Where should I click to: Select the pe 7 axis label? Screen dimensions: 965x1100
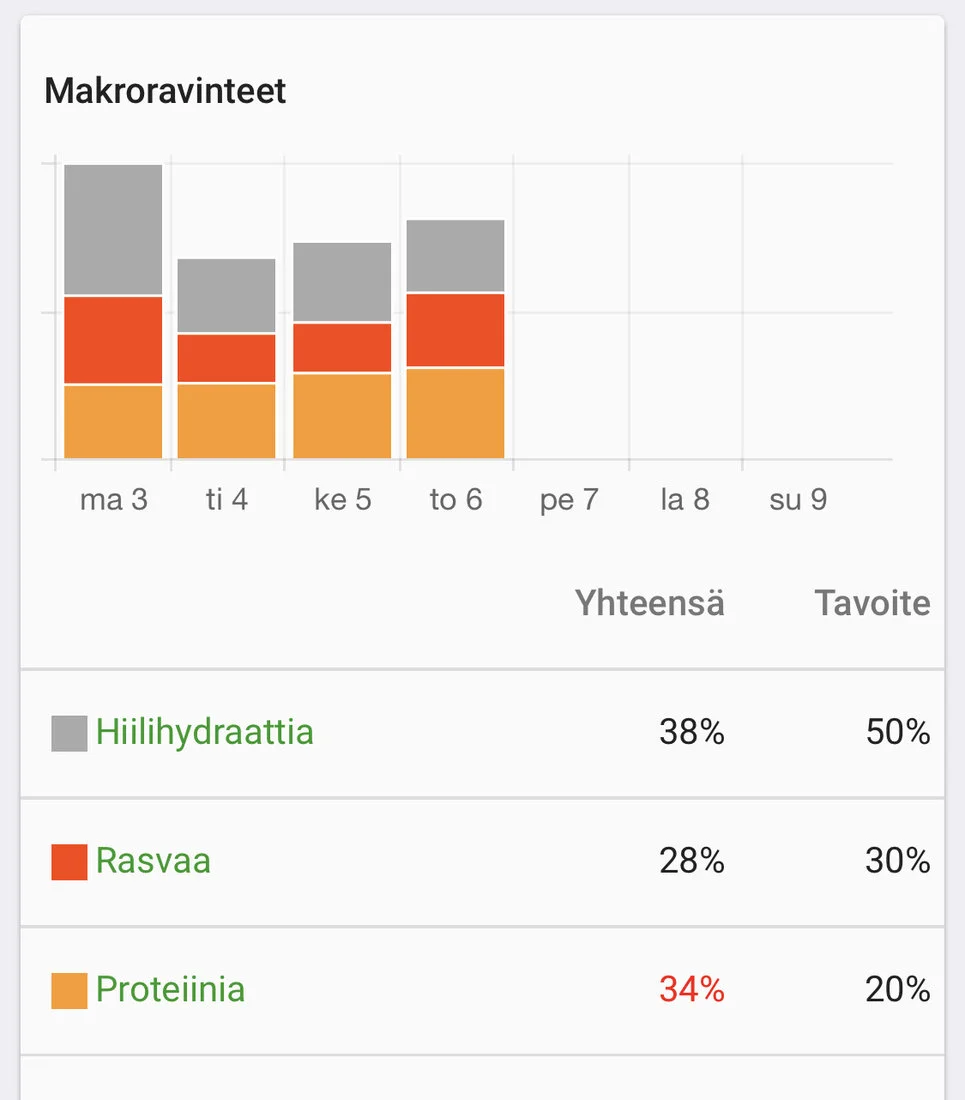click(569, 500)
